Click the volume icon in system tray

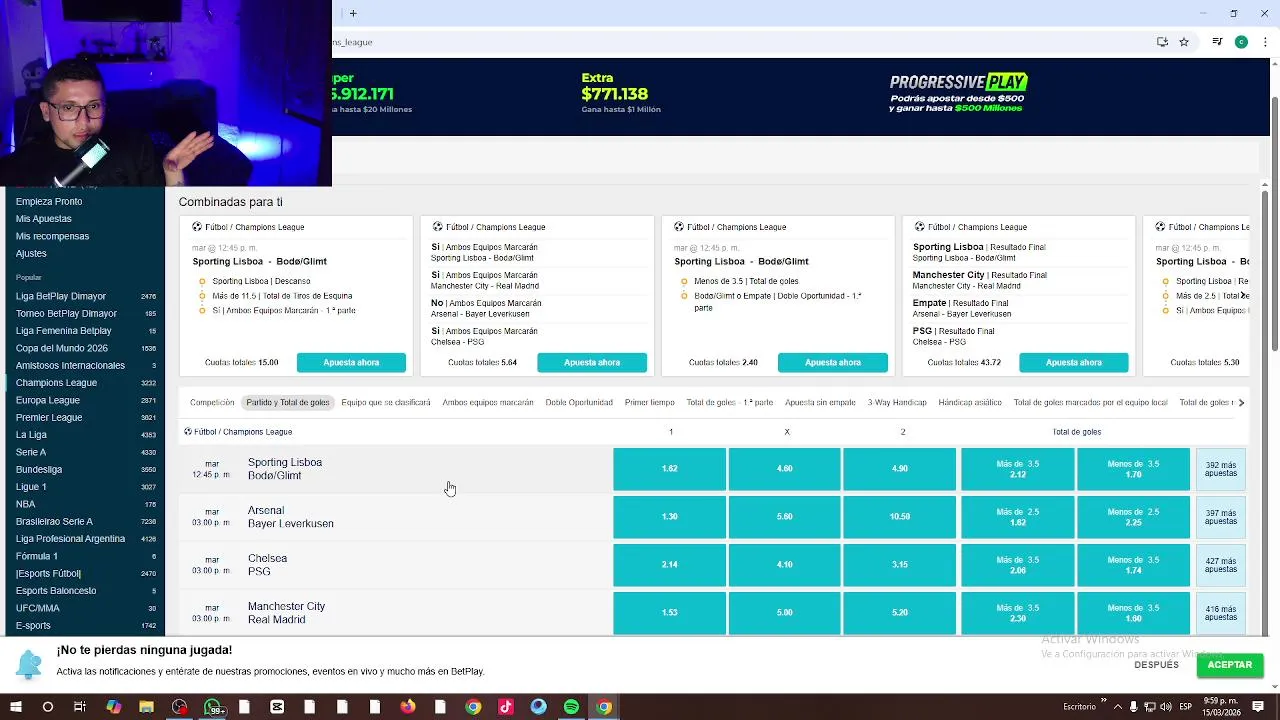coord(1167,707)
